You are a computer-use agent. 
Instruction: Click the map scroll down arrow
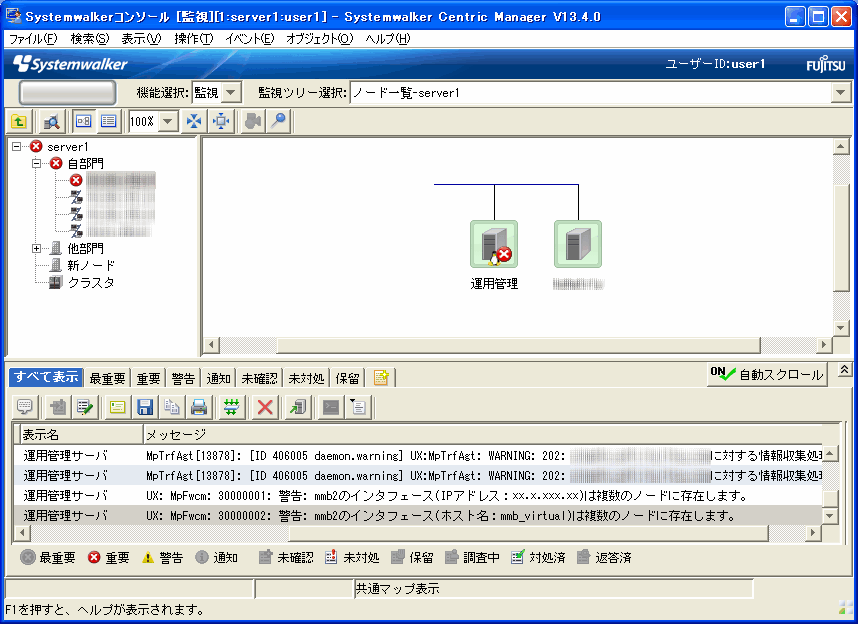pyautogui.click(x=840, y=328)
